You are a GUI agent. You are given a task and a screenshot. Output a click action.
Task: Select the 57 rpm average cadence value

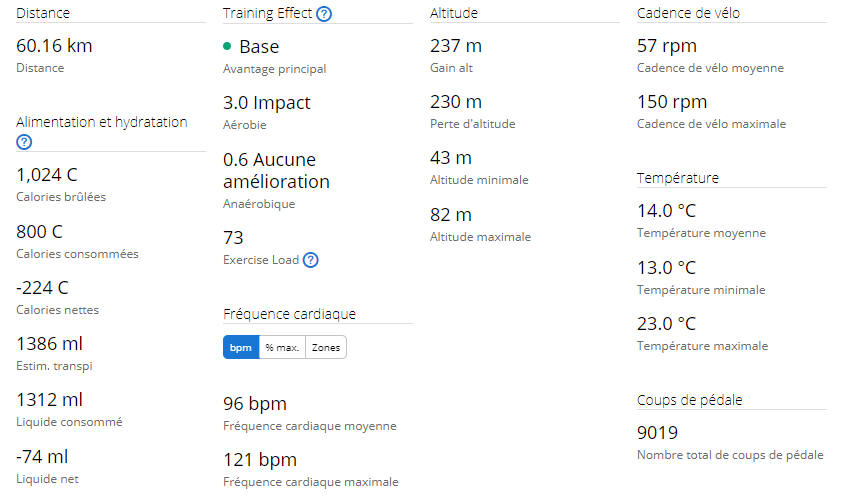(667, 46)
